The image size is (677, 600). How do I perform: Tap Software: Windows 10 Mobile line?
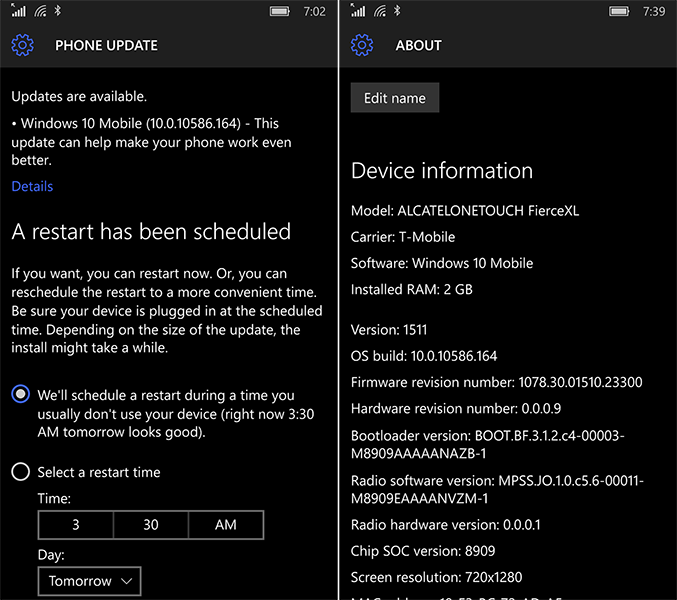442,263
